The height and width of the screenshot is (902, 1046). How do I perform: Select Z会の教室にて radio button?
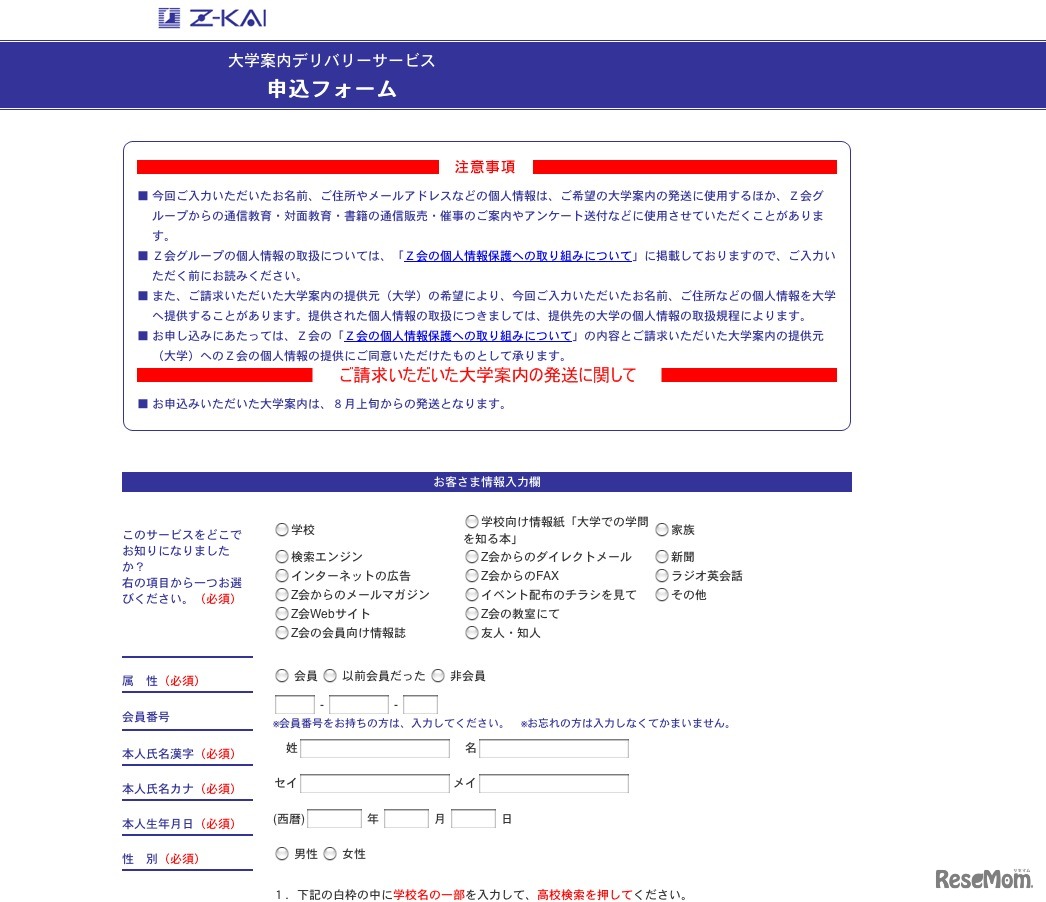472,614
